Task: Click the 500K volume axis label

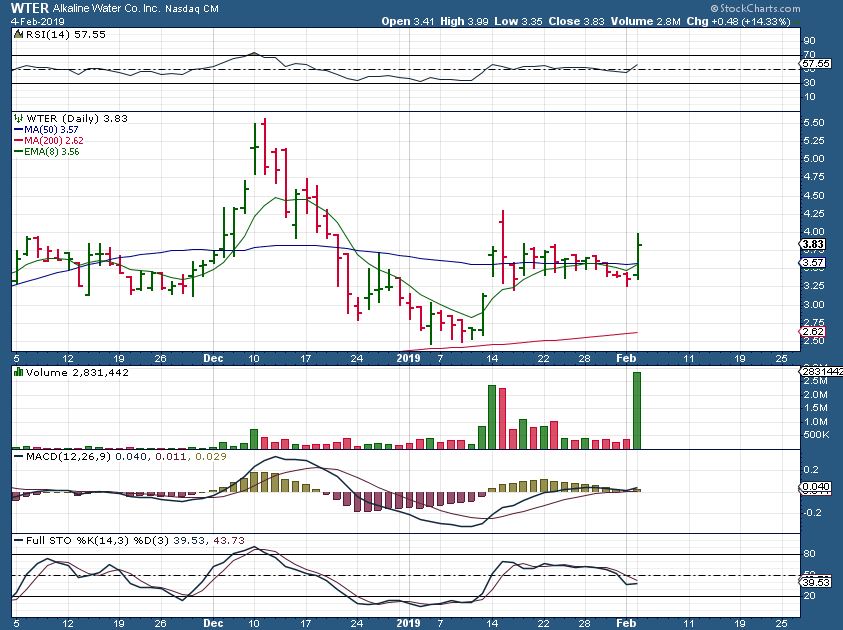Action: [816, 434]
